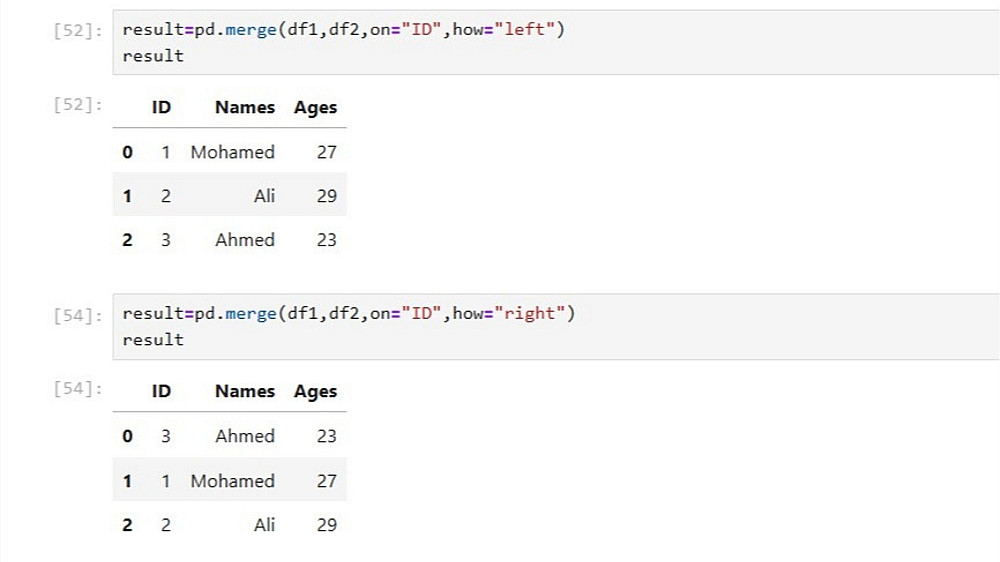Click the Names header in the first output table
Screen dimensions: 1000x562
pos(244,108)
